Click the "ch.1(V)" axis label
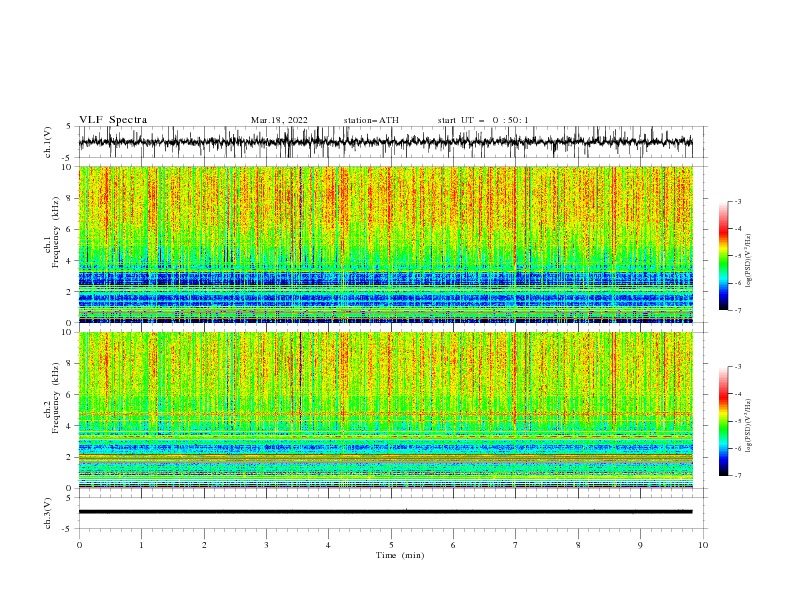This screenshot has height=612, width=792. [48, 142]
